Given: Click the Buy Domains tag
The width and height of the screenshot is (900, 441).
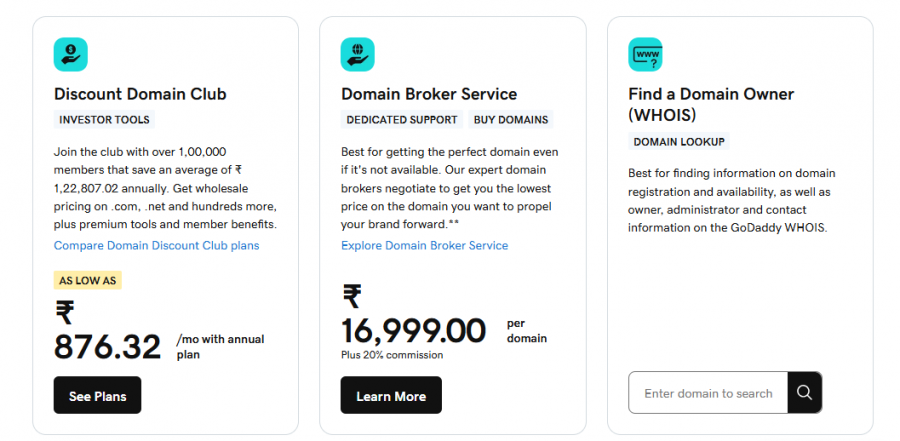Looking at the screenshot, I should click(511, 120).
